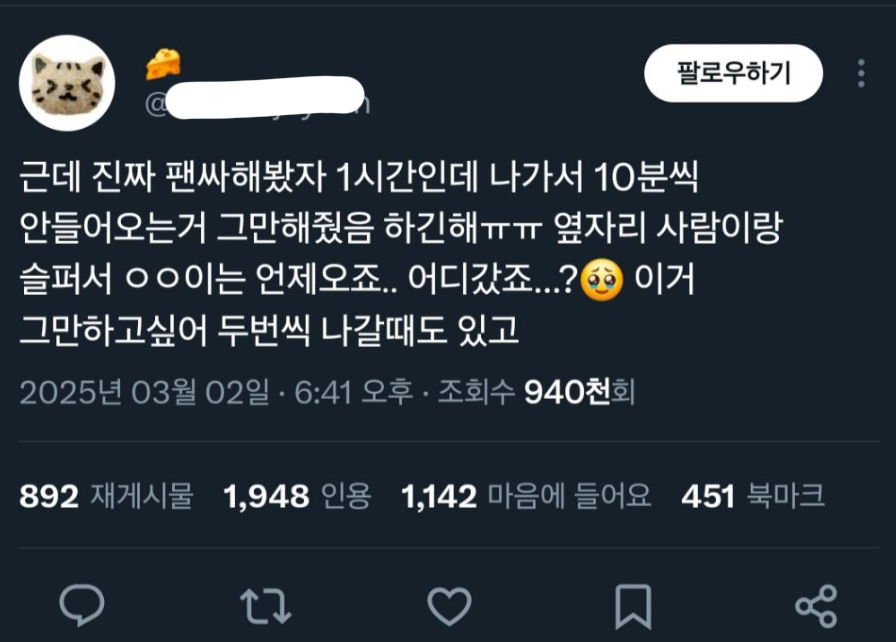The width and height of the screenshot is (896, 642).
Task: Like the tweet with the heart icon
Action: pos(450,606)
